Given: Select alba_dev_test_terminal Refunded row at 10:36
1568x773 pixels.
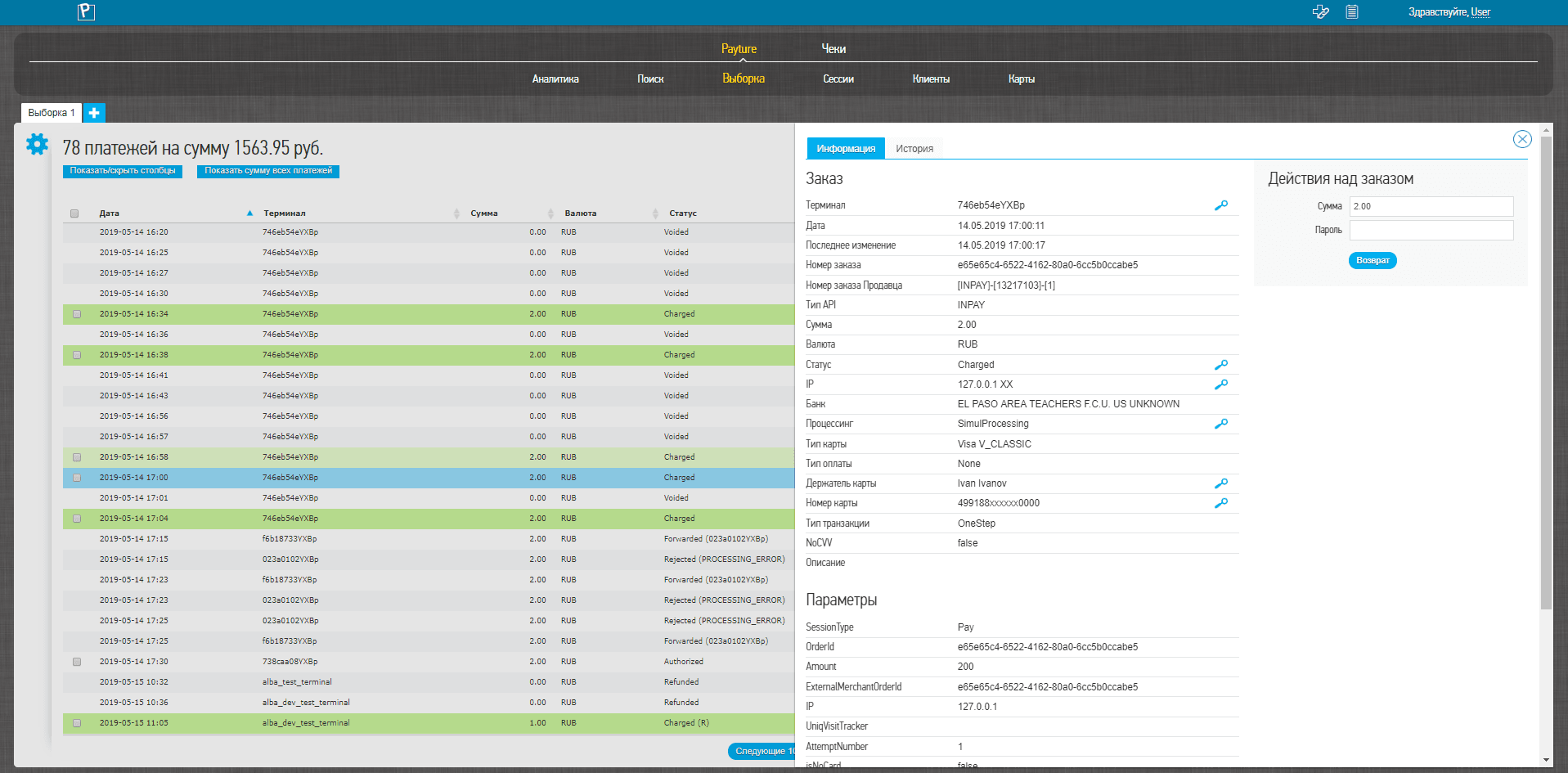Looking at the screenshot, I should [x=429, y=703].
